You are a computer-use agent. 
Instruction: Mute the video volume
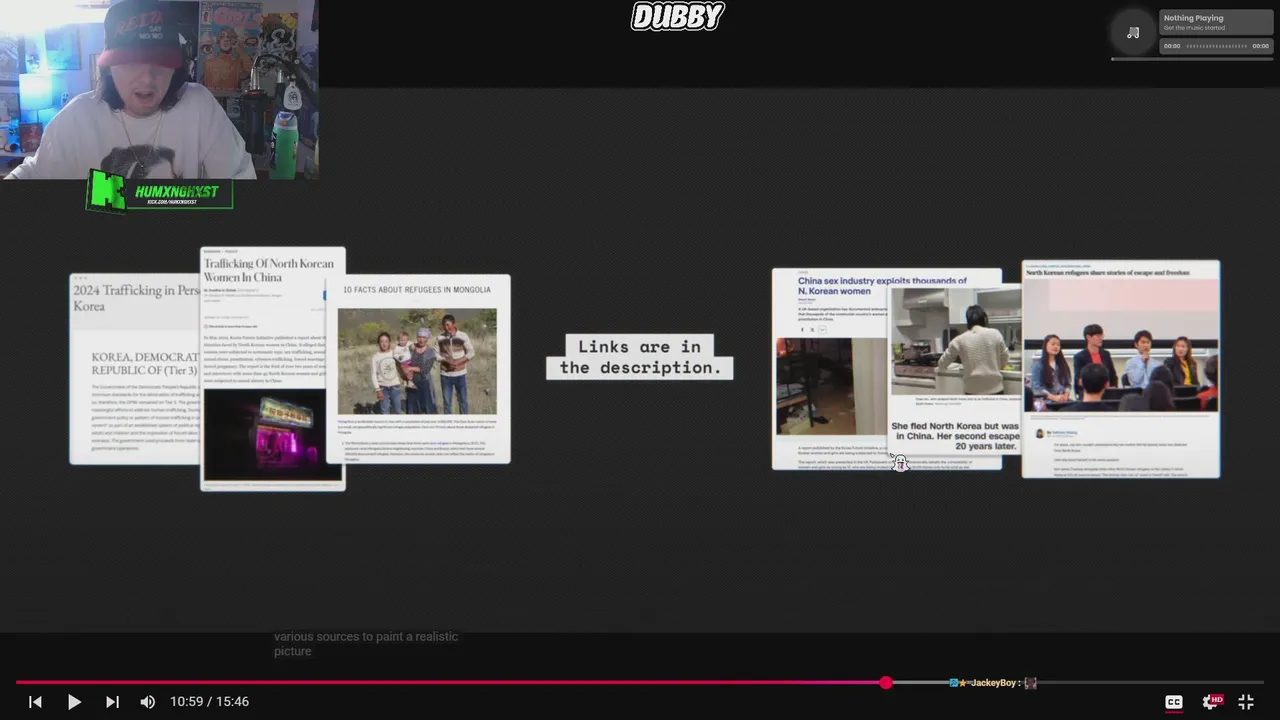click(148, 702)
